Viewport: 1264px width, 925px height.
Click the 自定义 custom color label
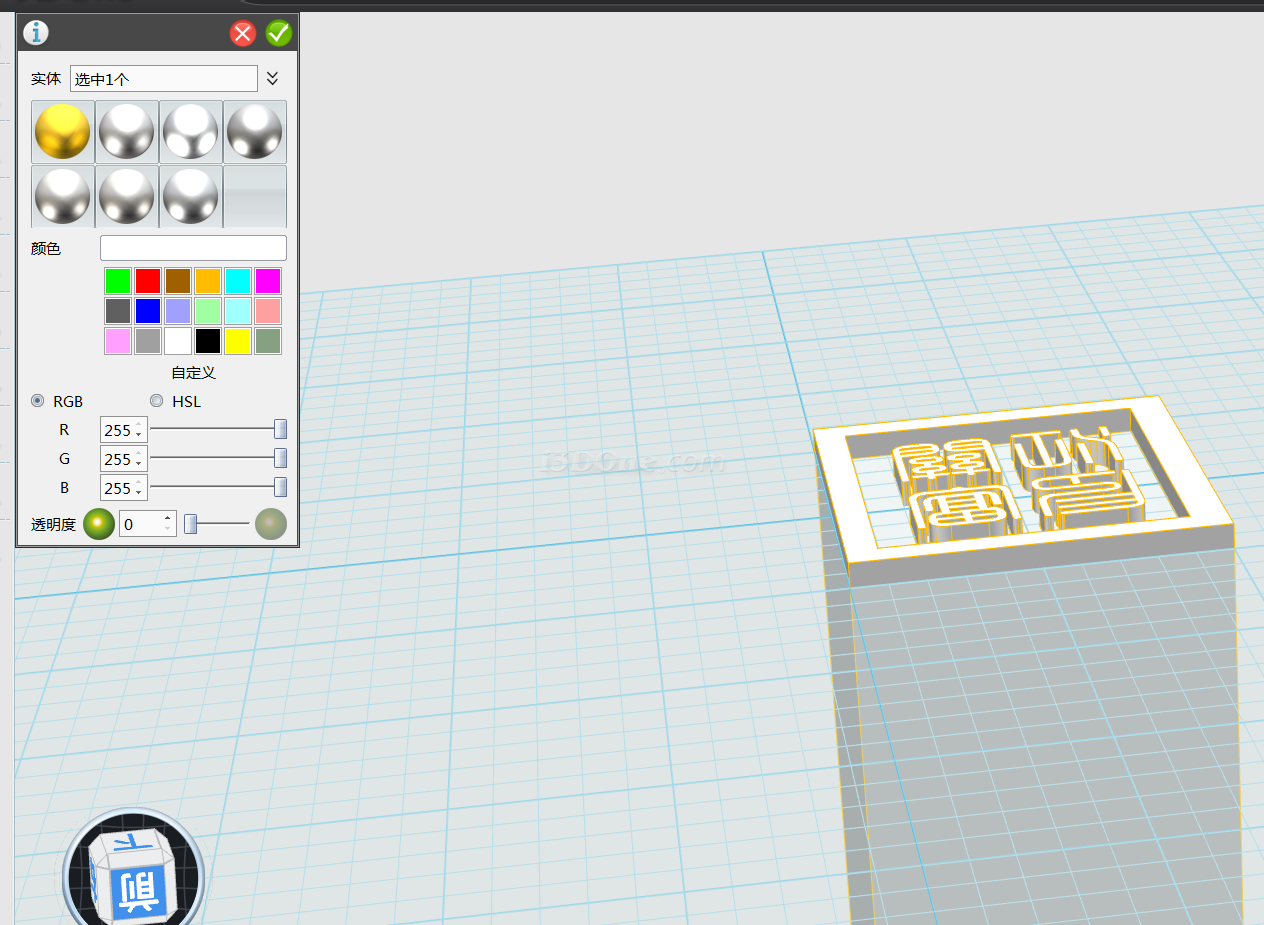click(193, 372)
